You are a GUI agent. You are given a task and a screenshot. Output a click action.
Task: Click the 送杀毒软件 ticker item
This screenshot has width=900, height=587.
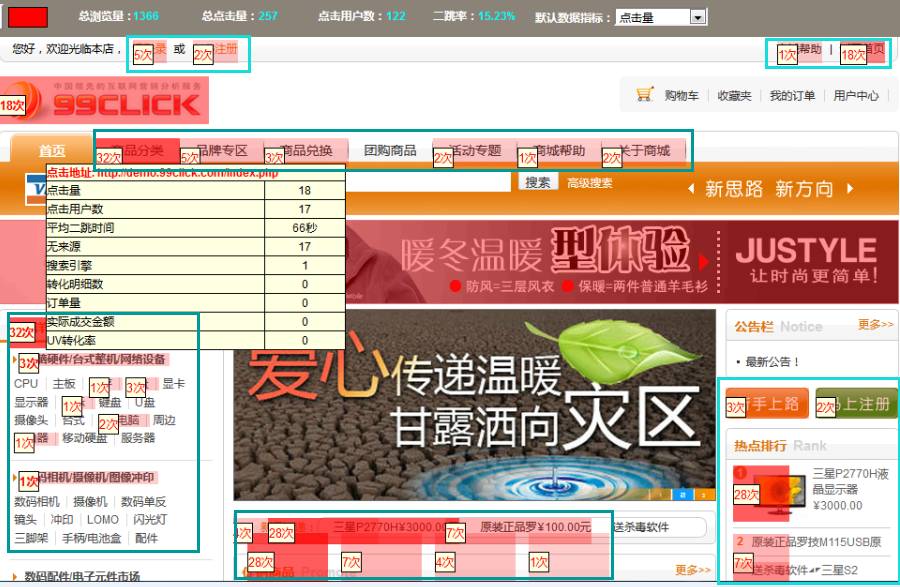[x=640, y=527]
